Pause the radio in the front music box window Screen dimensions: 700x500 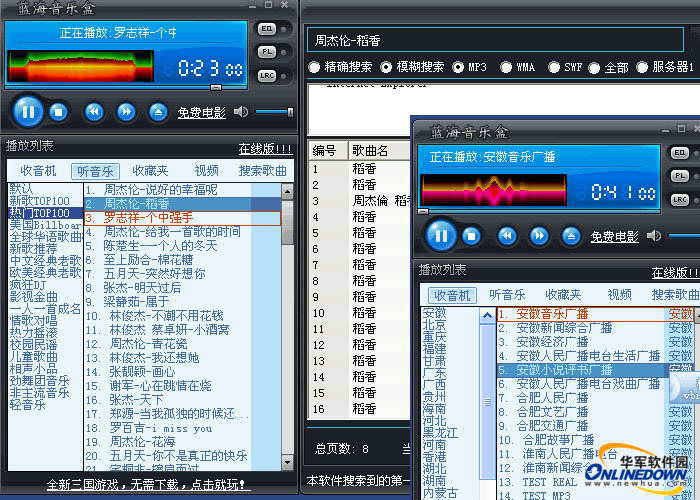coord(441,236)
